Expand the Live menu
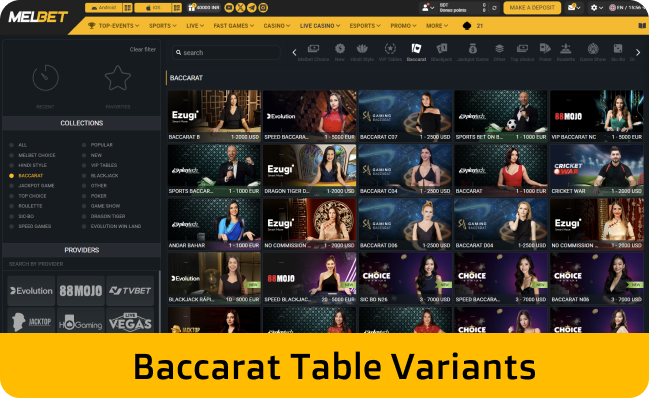Image resolution: width=649 pixels, height=398 pixels. (x=195, y=26)
